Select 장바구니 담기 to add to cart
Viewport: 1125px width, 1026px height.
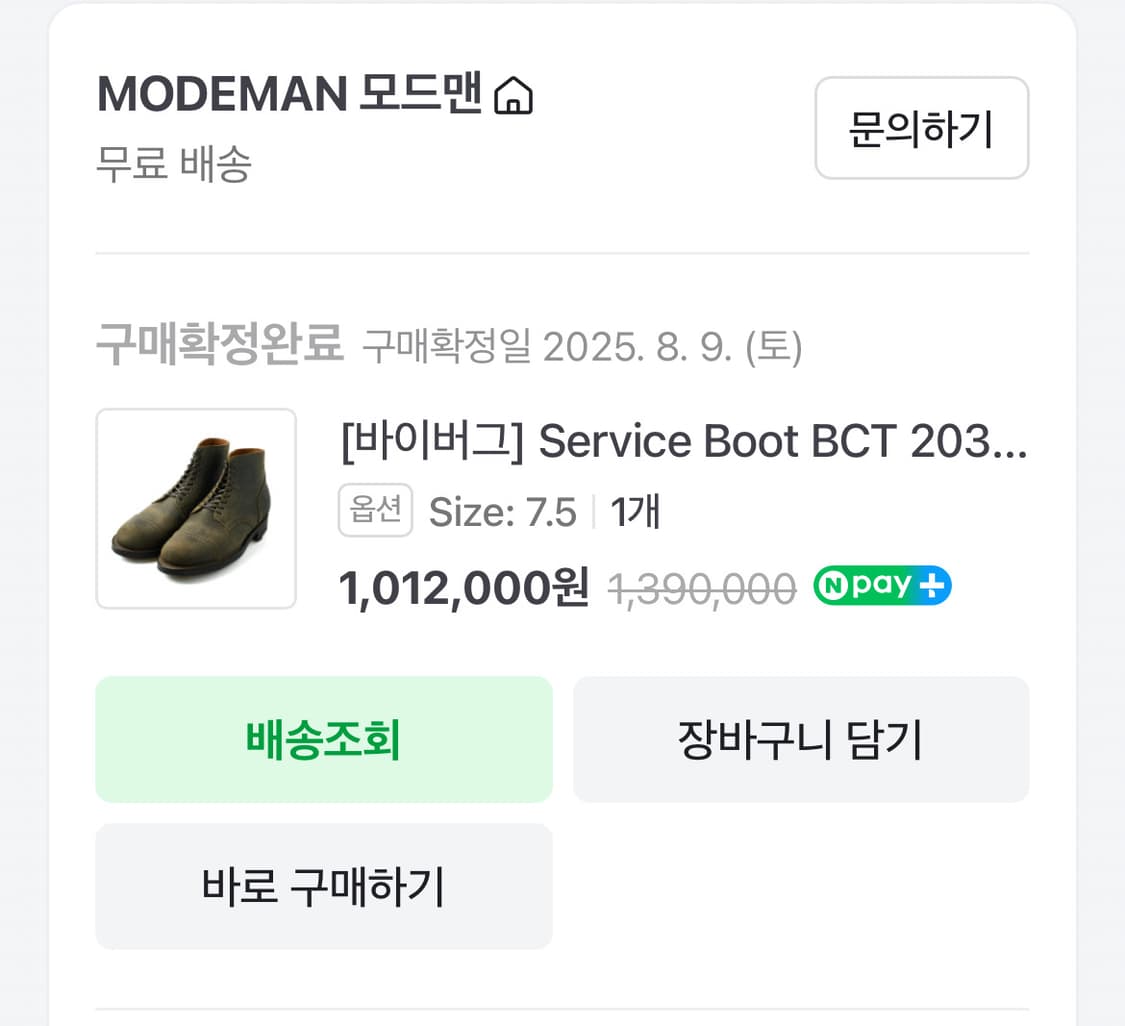(x=800, y=739)
